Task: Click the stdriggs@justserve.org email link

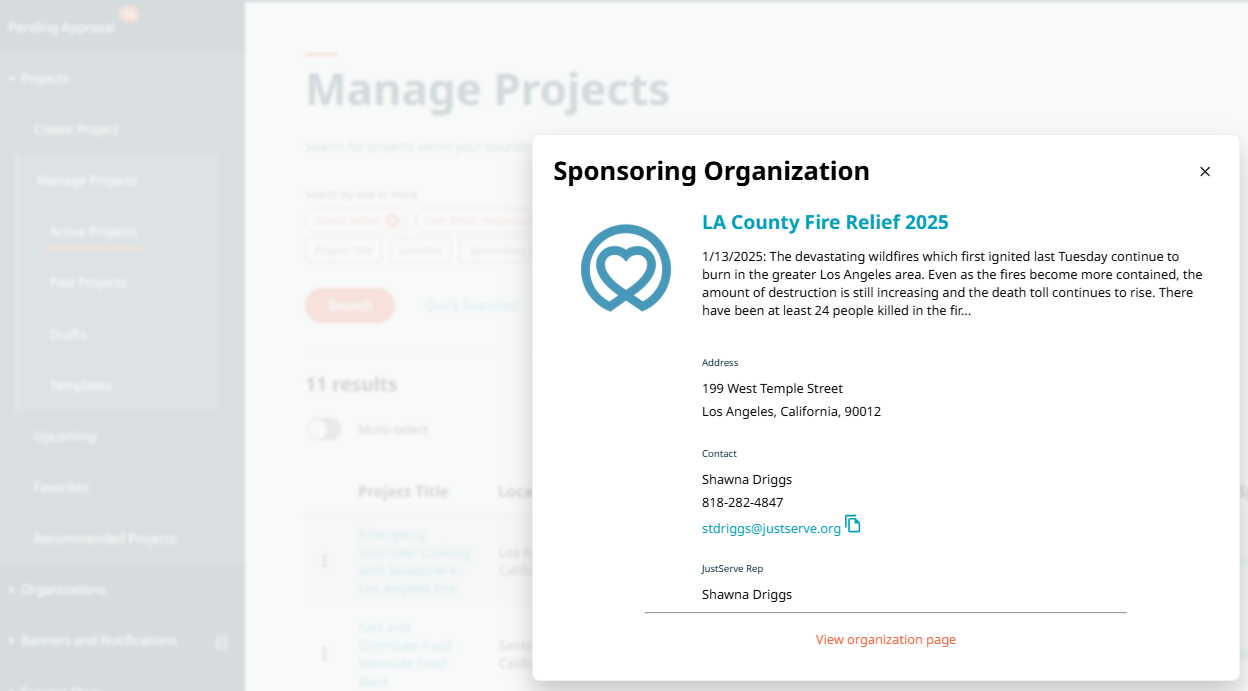Action: [x=771, y=528]
